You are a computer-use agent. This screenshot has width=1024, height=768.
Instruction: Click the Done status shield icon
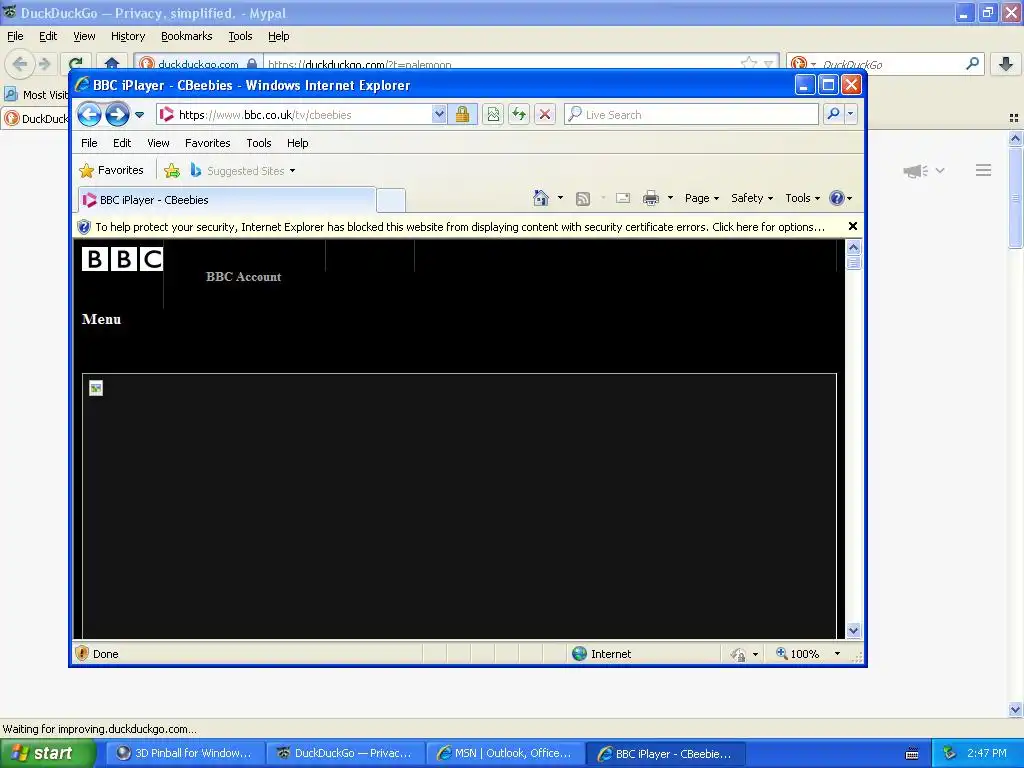click(x=82, y=653)
